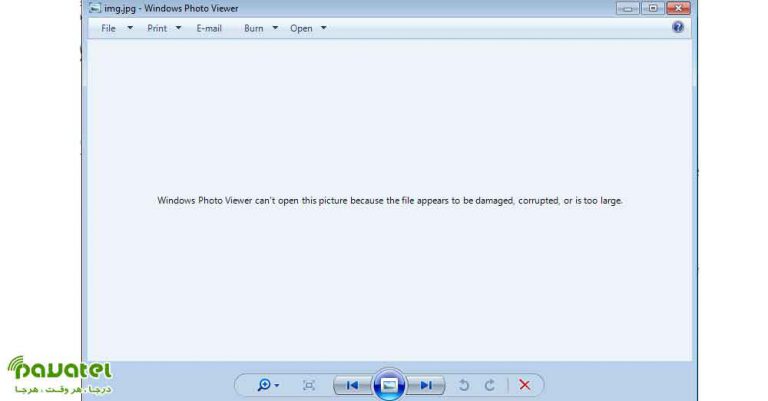Viewport: 768px width, 401px height.
Task: Go to the next picture
Action: tap(426, 385)
